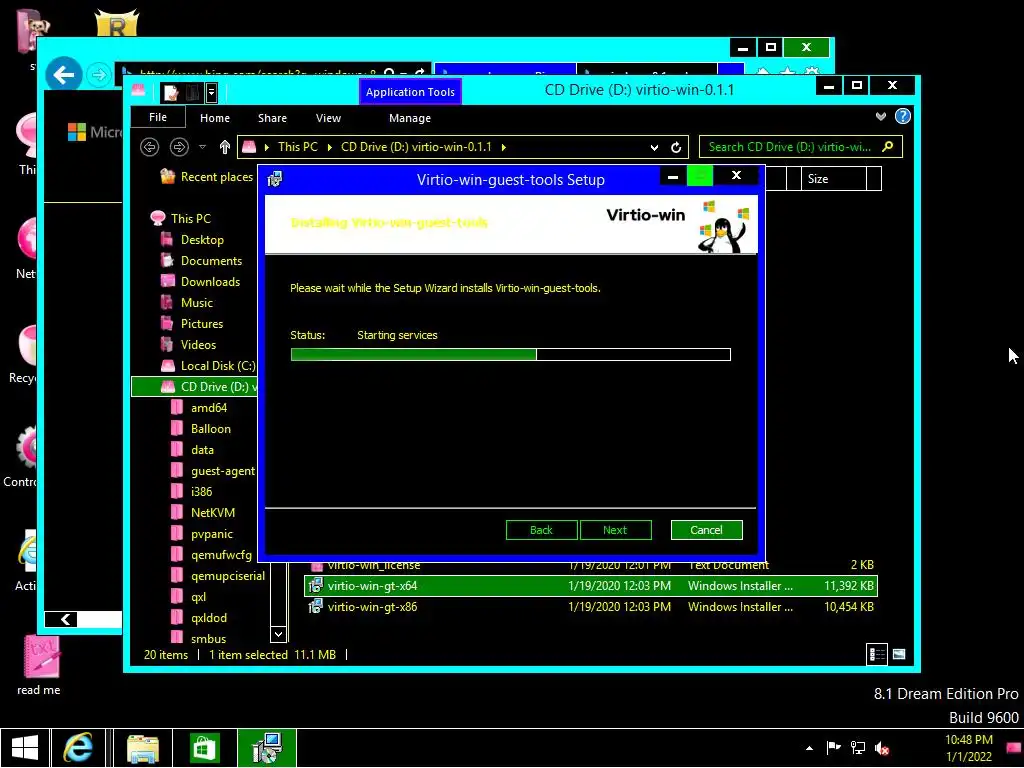The image size is (1024, 768).
Task: Click the search magnifier icon in Explorer
Action: [x=888, y=147]
